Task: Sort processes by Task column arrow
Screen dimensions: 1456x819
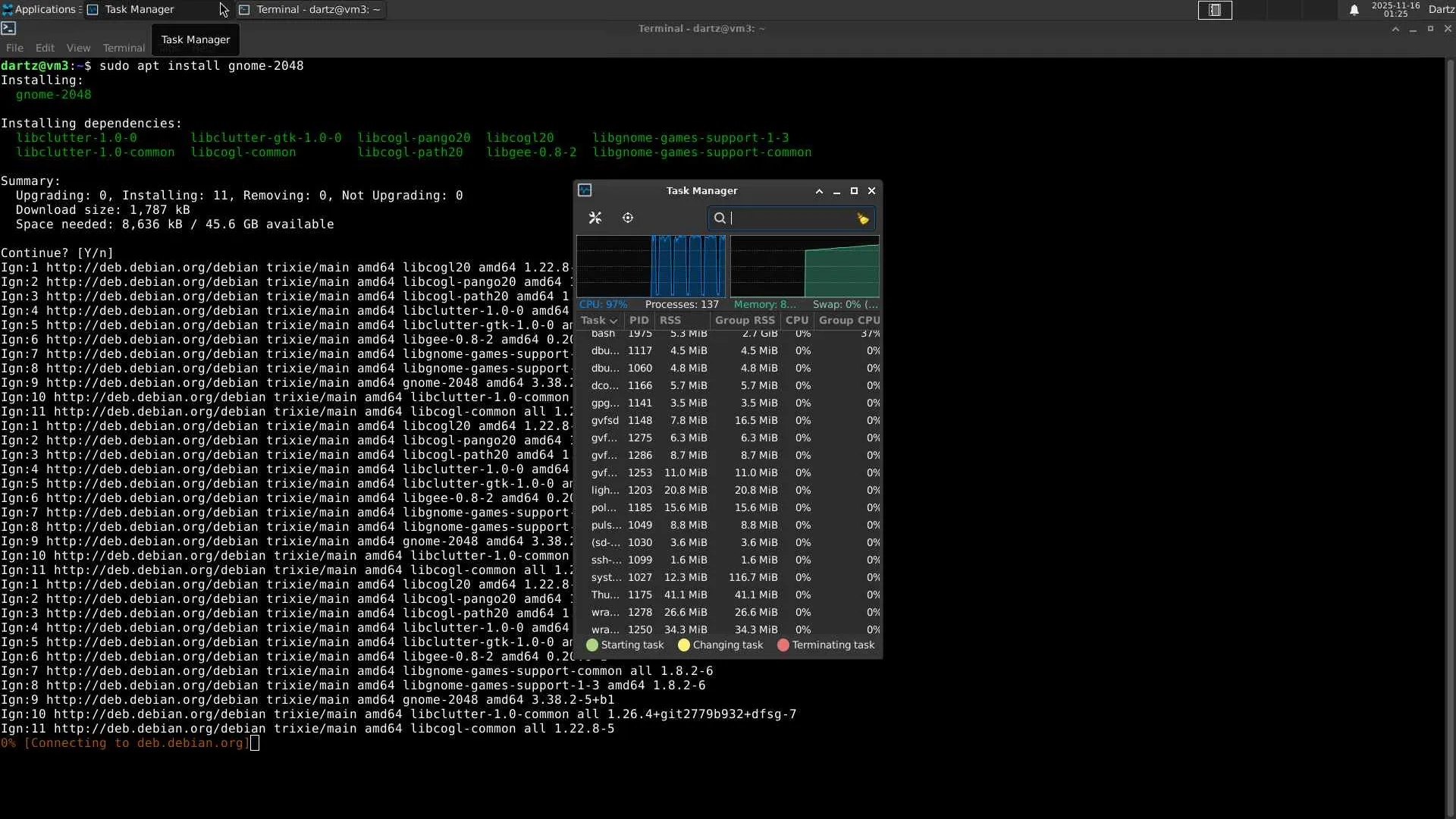Action: tap(613, 321)
